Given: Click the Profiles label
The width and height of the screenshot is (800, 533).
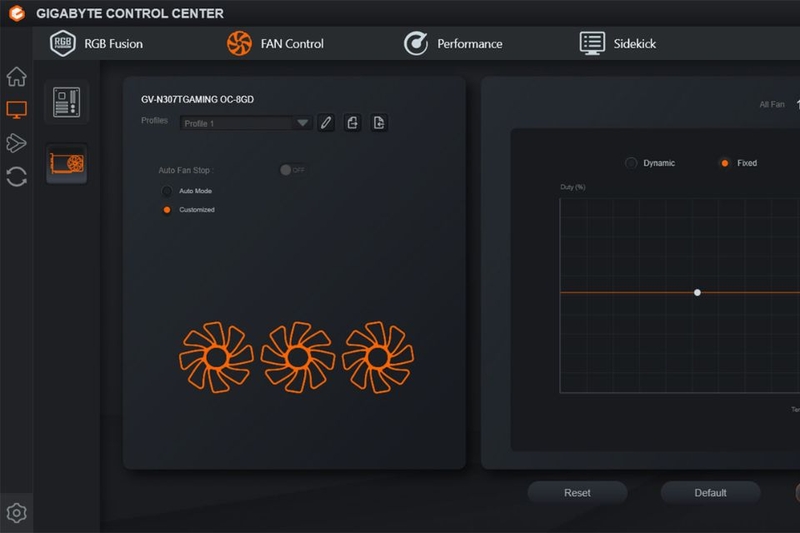Looking at the screenshot, I should pyautogui.click(x=154, y=120).
